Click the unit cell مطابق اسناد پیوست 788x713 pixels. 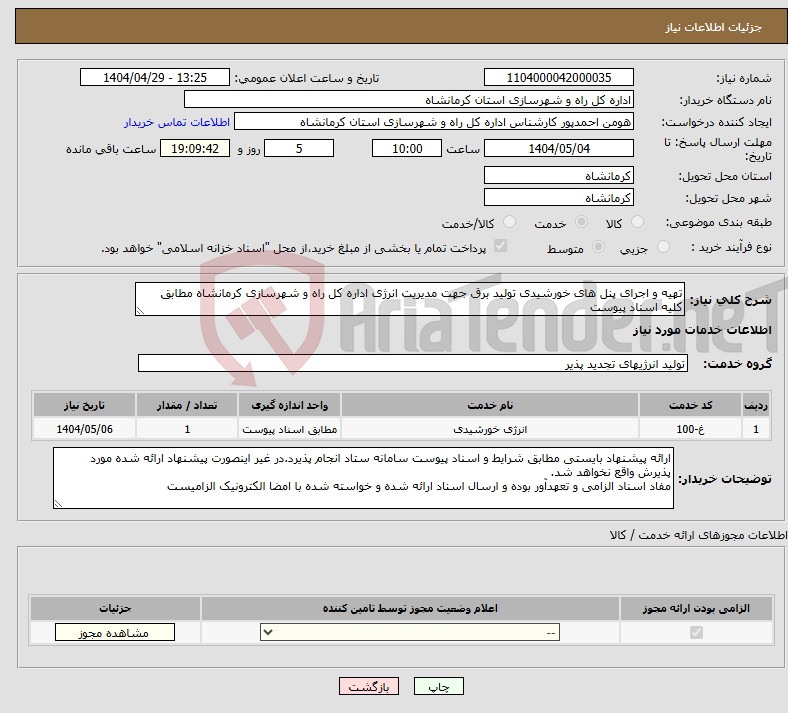[x=289, y=429]
